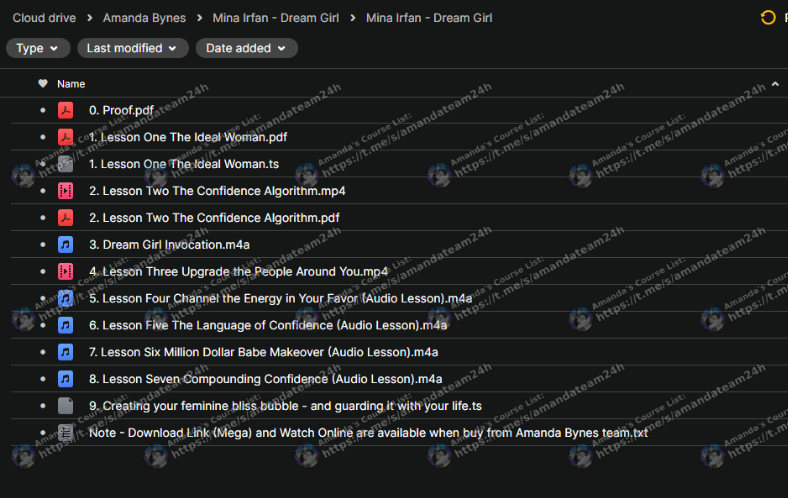The image size is (788, 498).
Task: Go to Amanda Bynes folder in breadcrumb
Action: 144,18
